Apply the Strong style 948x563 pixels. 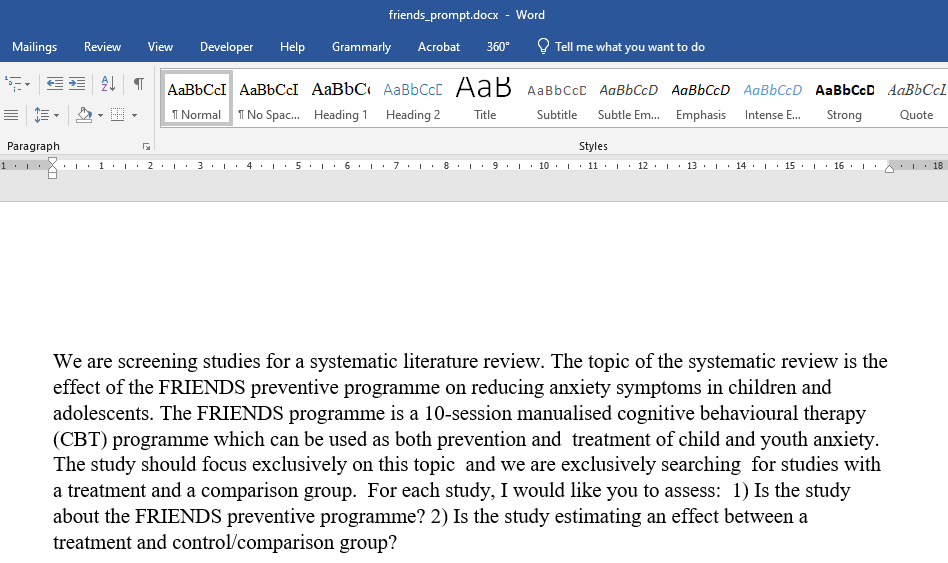845,99
